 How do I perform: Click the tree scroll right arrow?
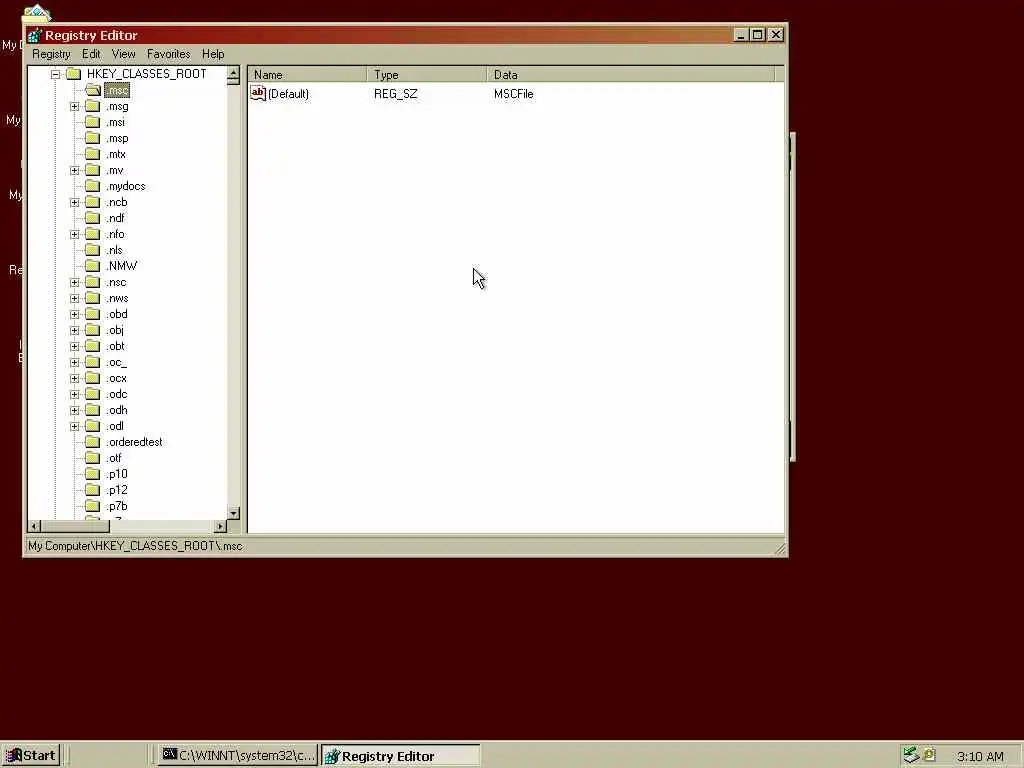[x=220, y=526]
